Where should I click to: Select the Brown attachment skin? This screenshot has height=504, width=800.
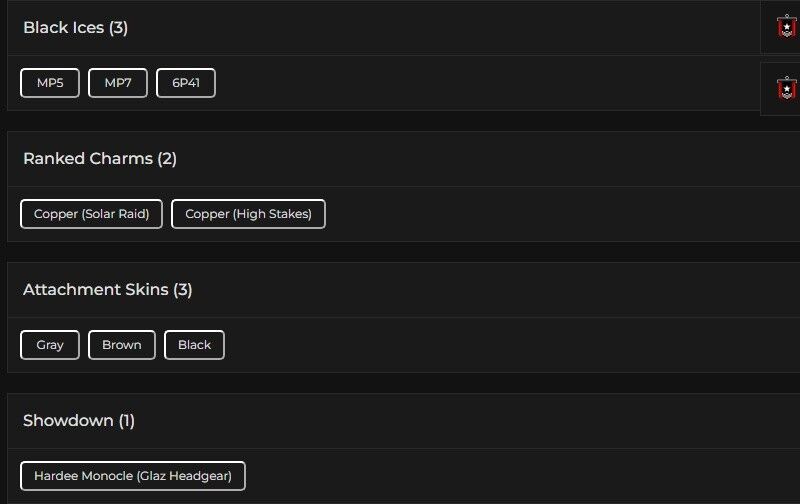122,345
